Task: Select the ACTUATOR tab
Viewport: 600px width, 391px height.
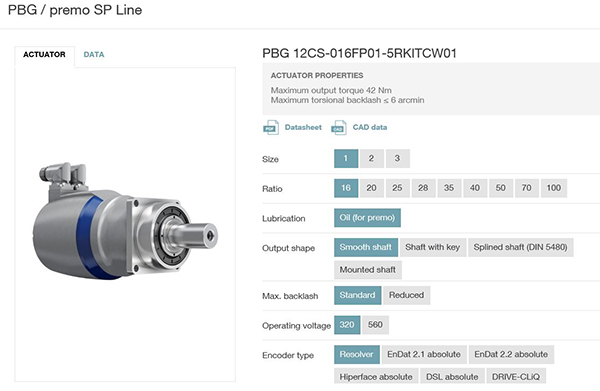Action: pos(44,55)
